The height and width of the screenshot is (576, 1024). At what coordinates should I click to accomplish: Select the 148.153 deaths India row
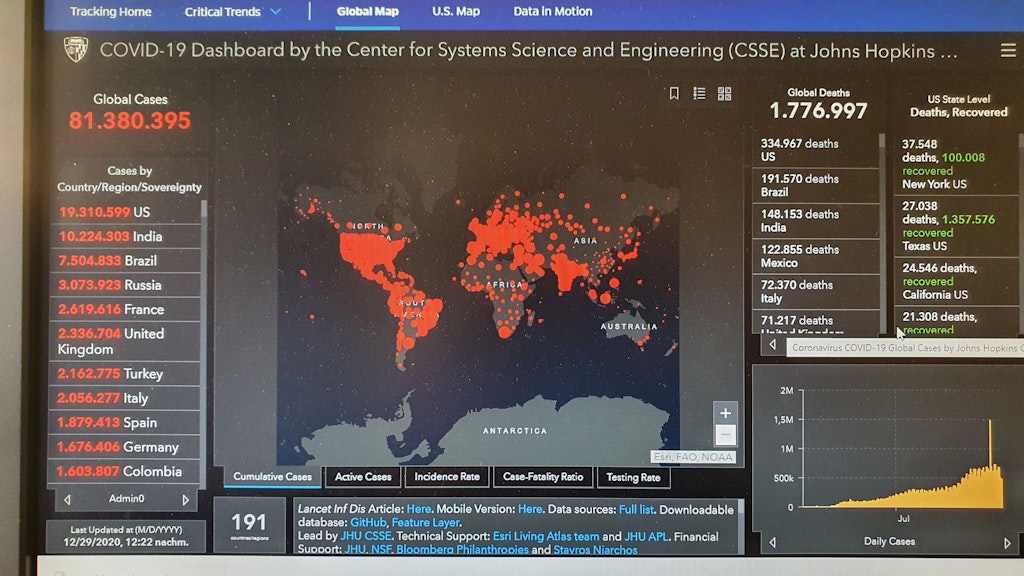click(815, 221)
